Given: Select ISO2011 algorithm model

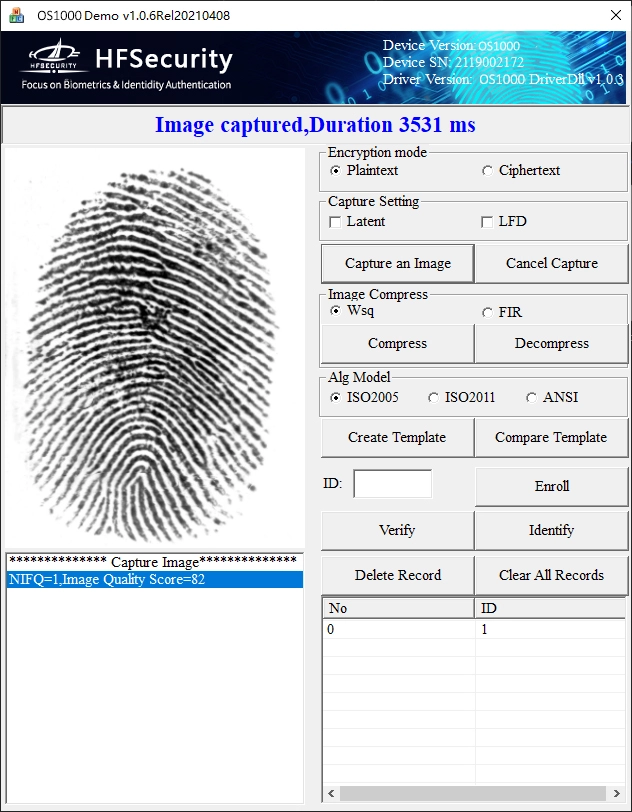Looking at the screenshot, I should (462, 397).
